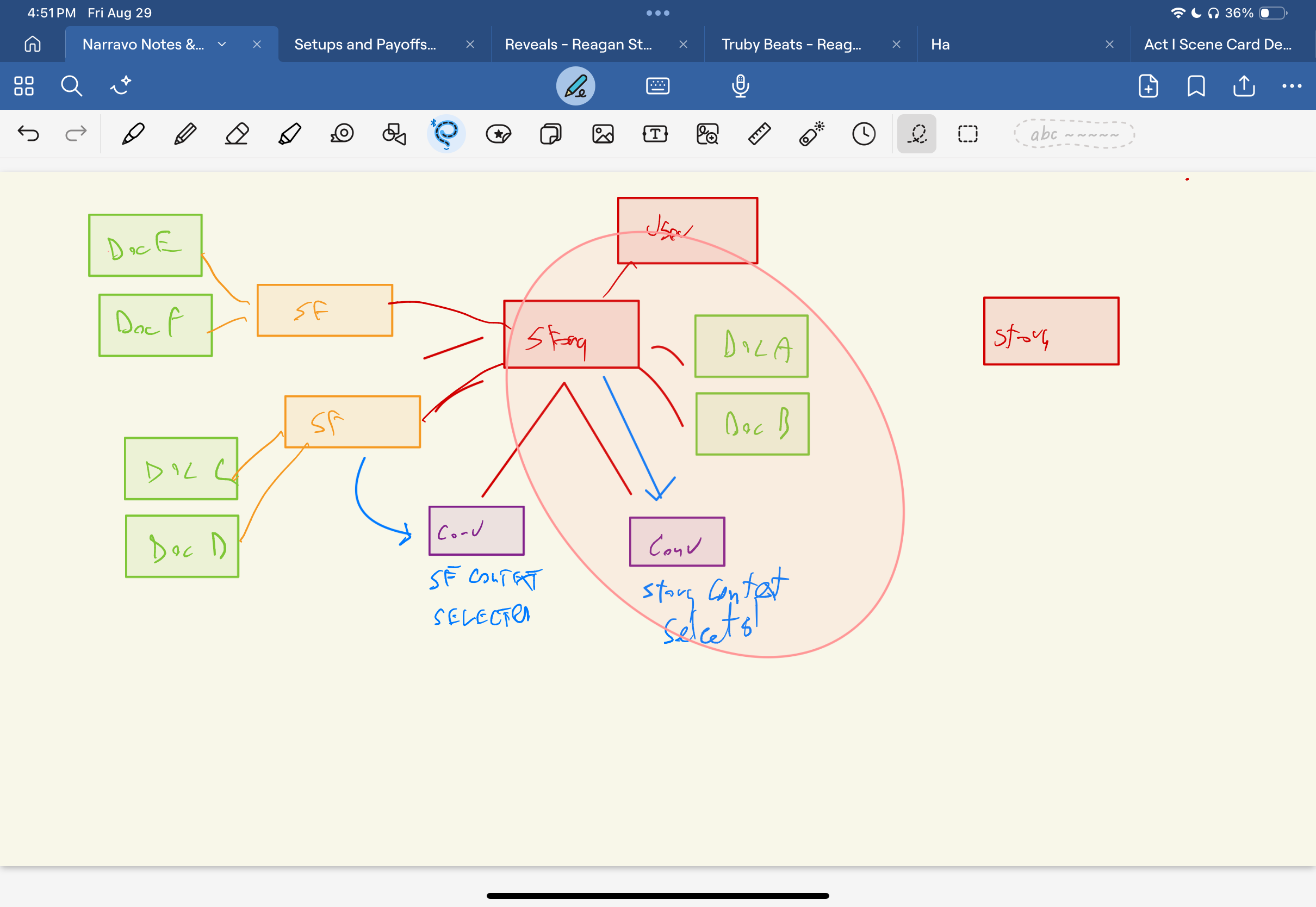Select the tape tool

click(x=342, y=134)
